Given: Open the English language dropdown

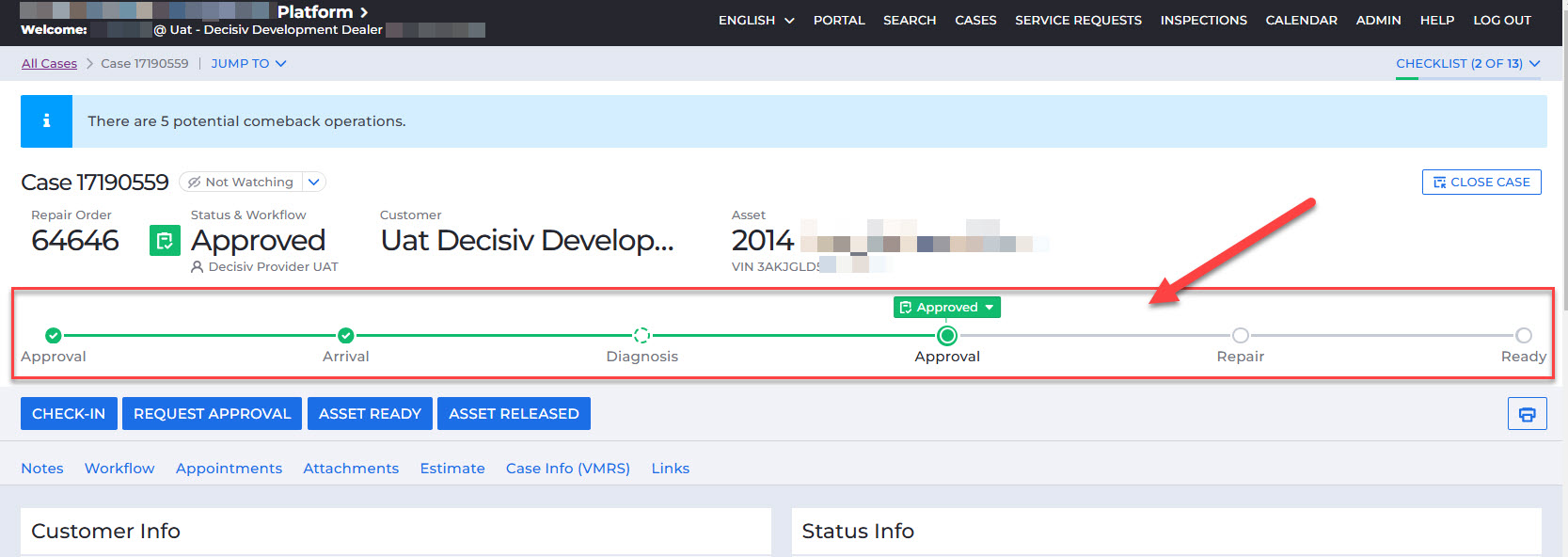Looking at the screenshot, I should [x=755, y=21].
